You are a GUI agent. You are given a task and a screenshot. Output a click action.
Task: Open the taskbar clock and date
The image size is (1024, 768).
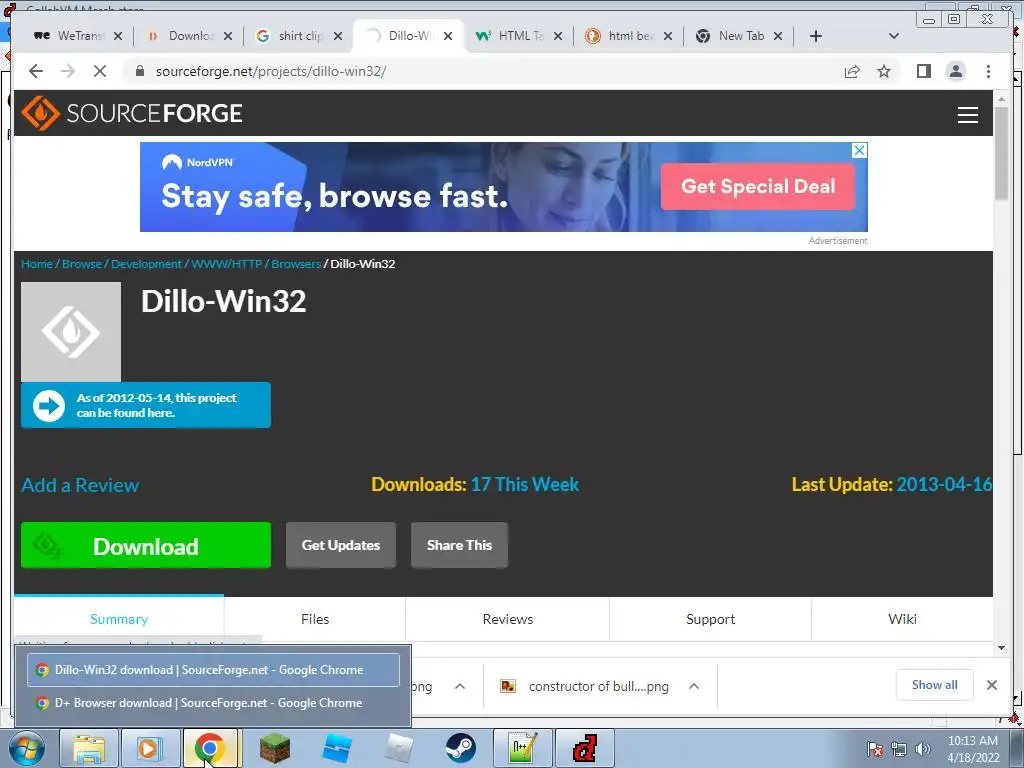(x=973, y=749)
